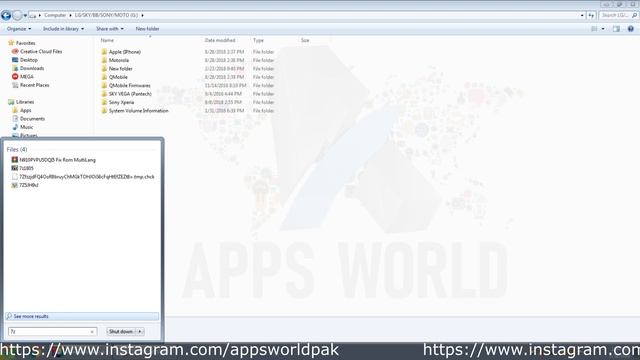The height and width of the screenshot is (360, 640).
Task: Click the address bar refresh button
Action: point(591,16)
